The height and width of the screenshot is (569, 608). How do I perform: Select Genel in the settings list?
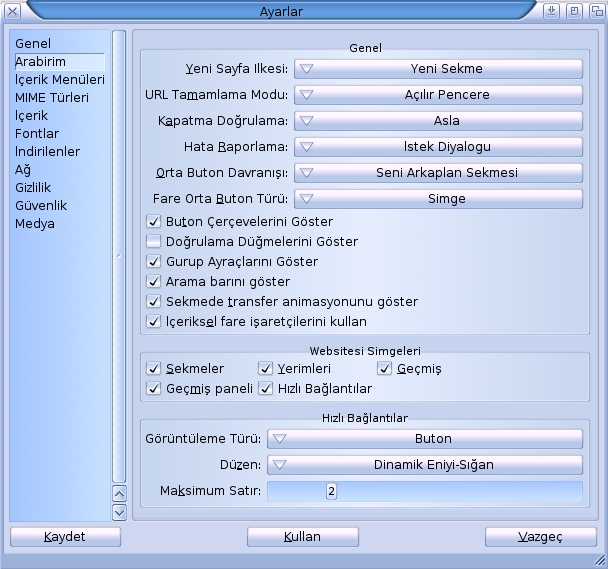coord(60,43)
